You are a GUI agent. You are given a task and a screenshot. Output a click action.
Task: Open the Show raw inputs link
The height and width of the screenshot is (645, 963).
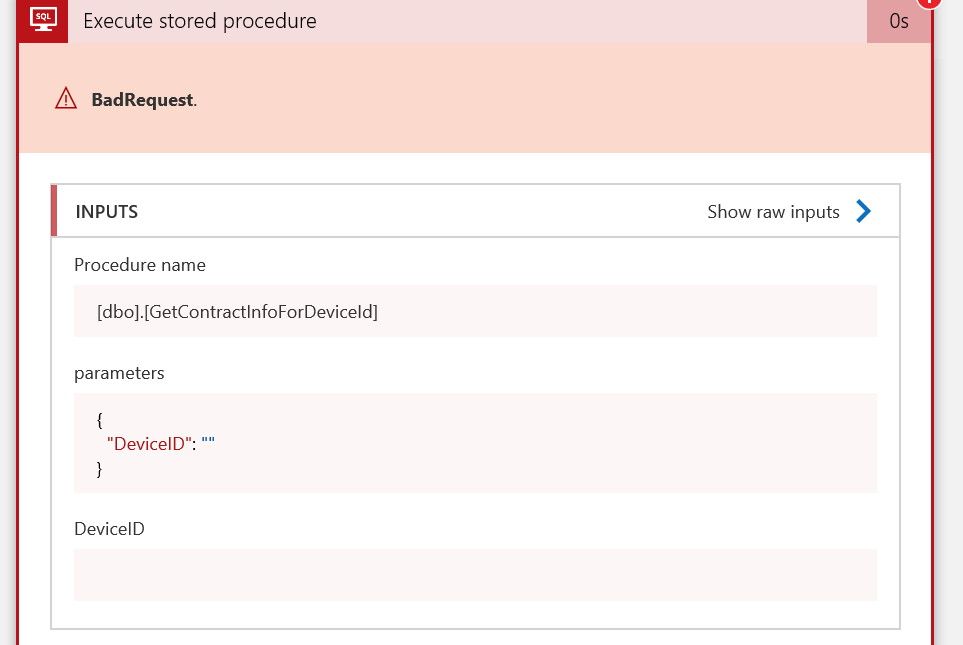[773, 212]
